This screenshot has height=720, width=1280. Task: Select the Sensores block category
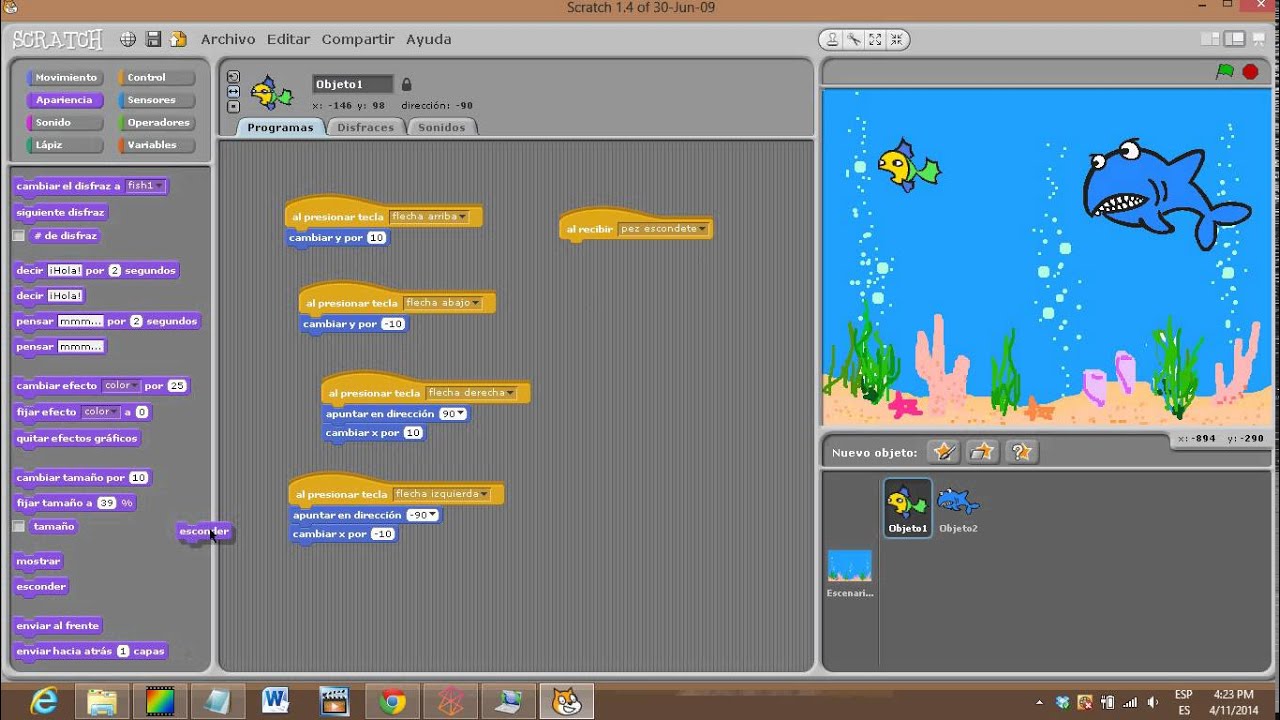pyautogui.click(x=155, y=100)
